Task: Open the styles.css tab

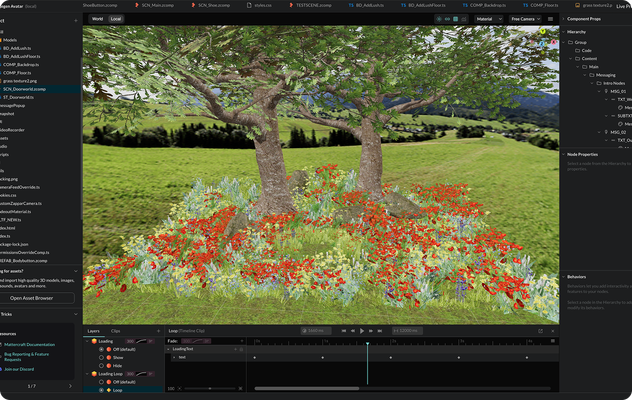Action: coord(259,5)
